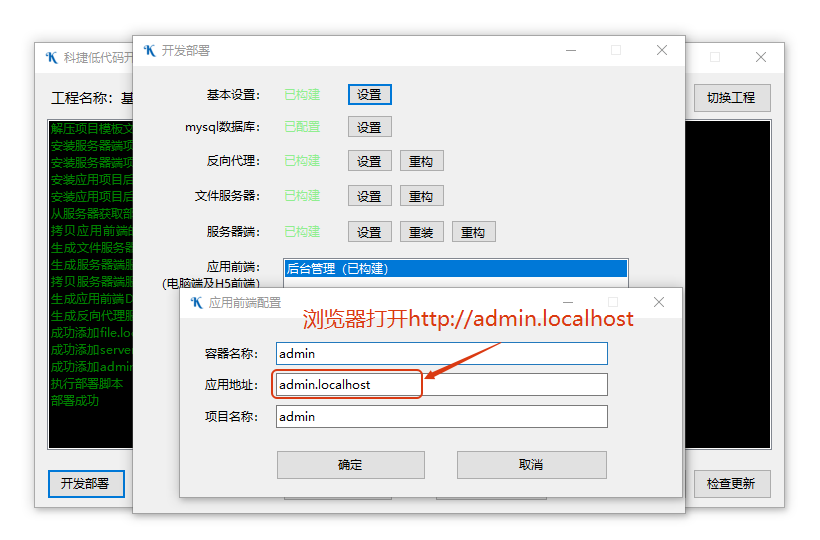Open the mysql数据库 设置 button
The height and width of the screenshot is (540, 820).
(x=369, y=127)
